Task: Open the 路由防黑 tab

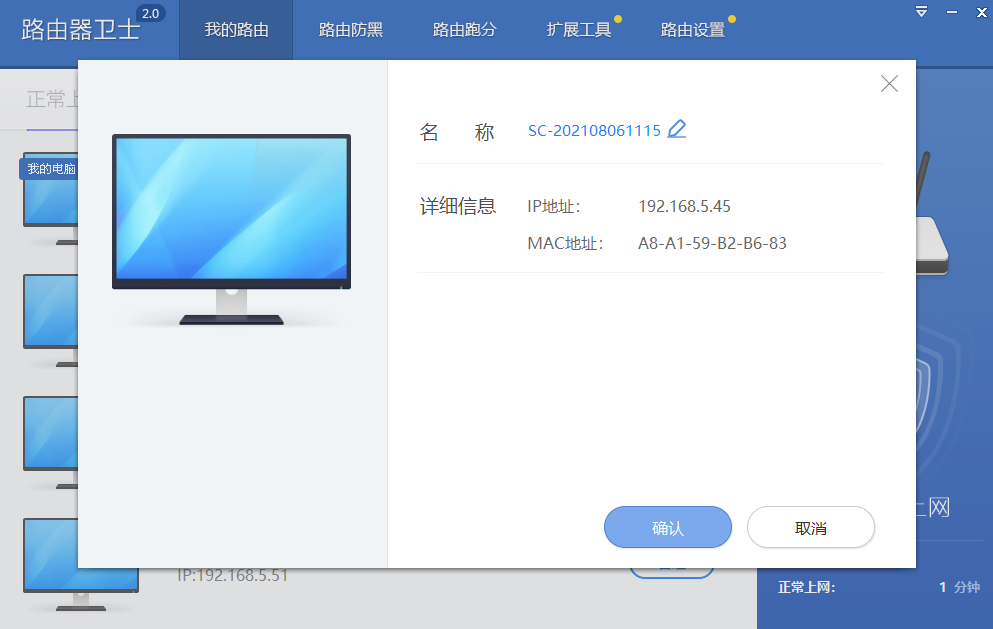Action: coord(350,30)
